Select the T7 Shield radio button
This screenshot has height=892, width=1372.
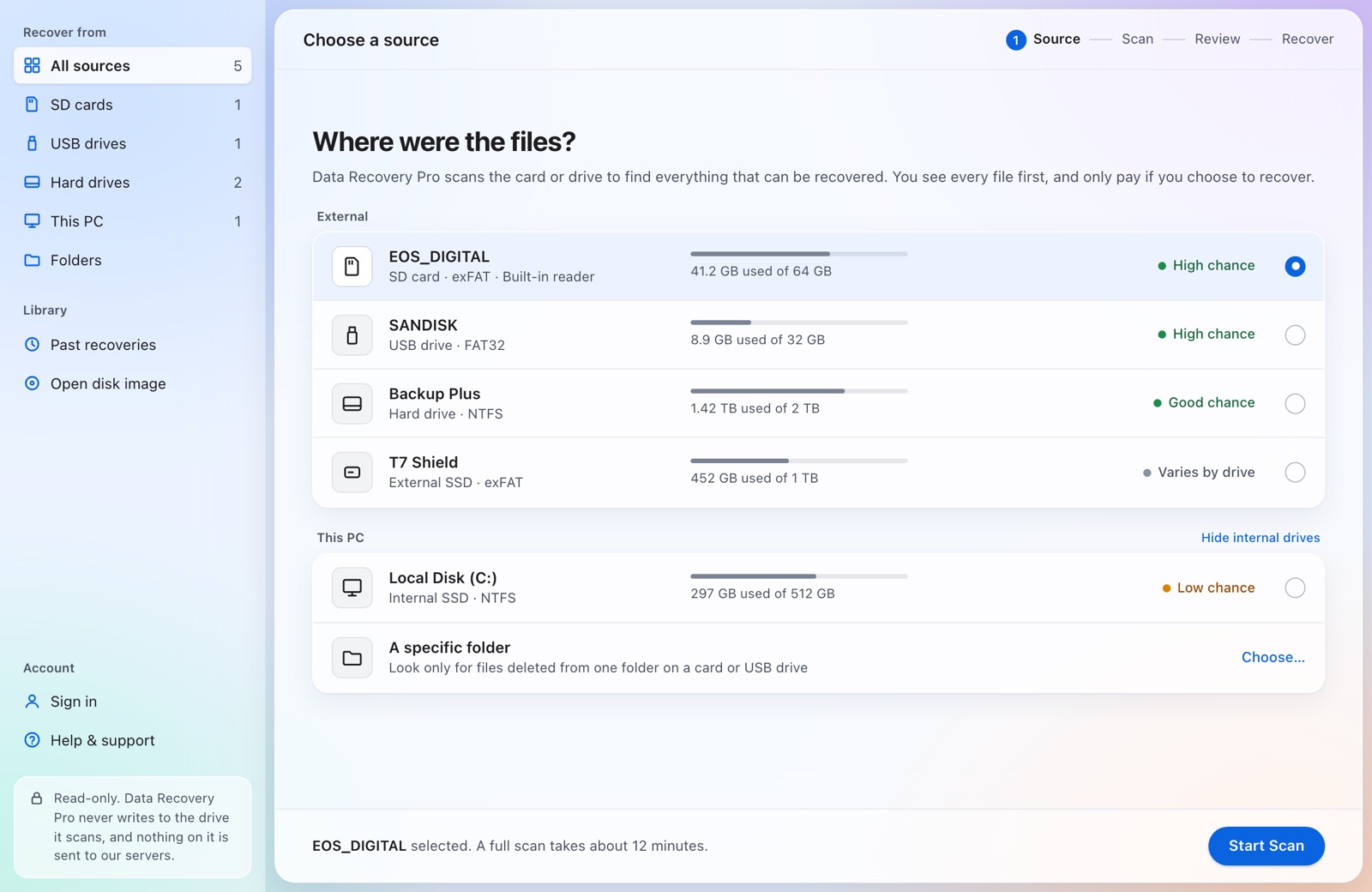tap(1295, 472)
